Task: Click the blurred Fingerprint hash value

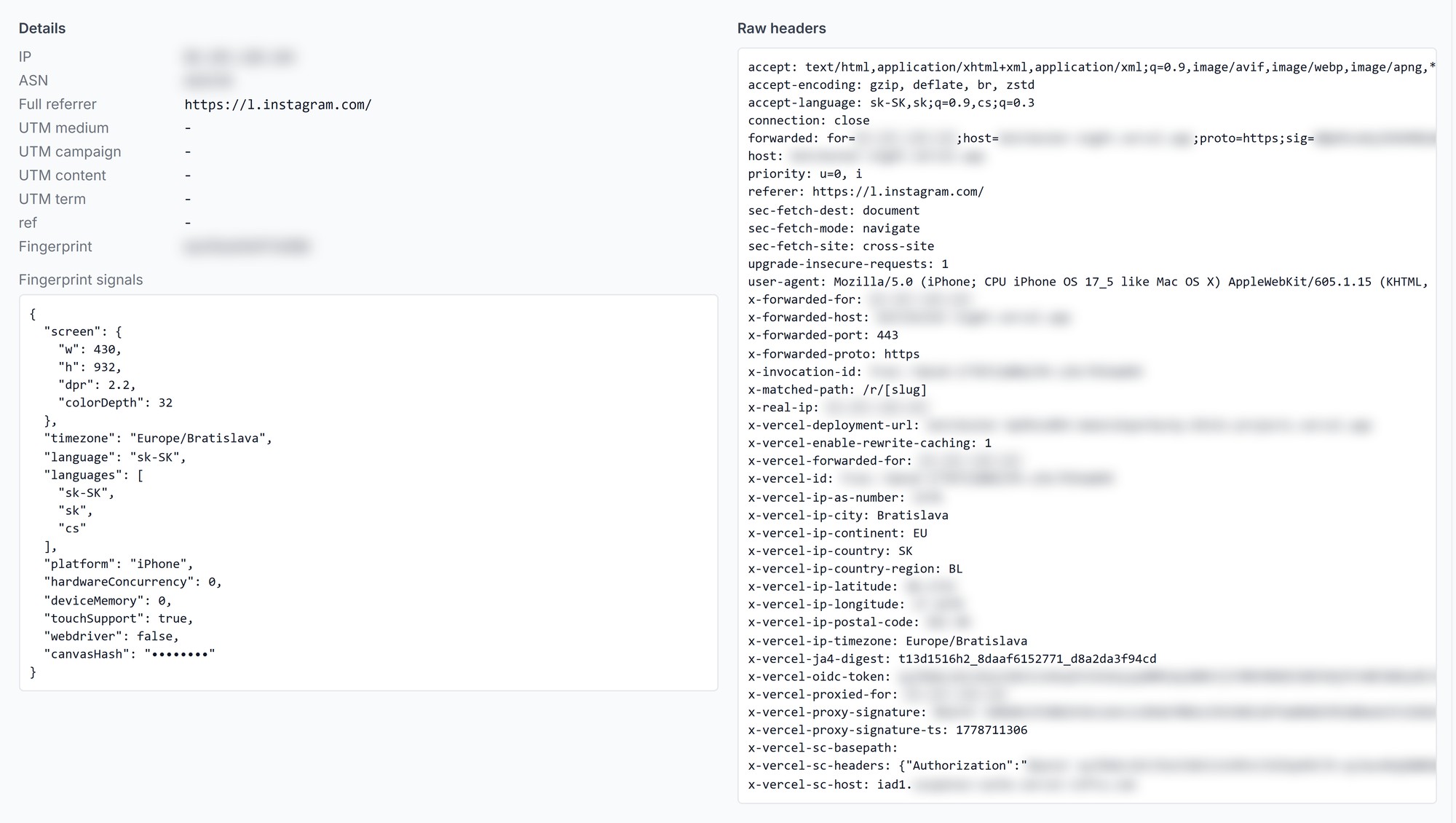Action: coord(247,246)
